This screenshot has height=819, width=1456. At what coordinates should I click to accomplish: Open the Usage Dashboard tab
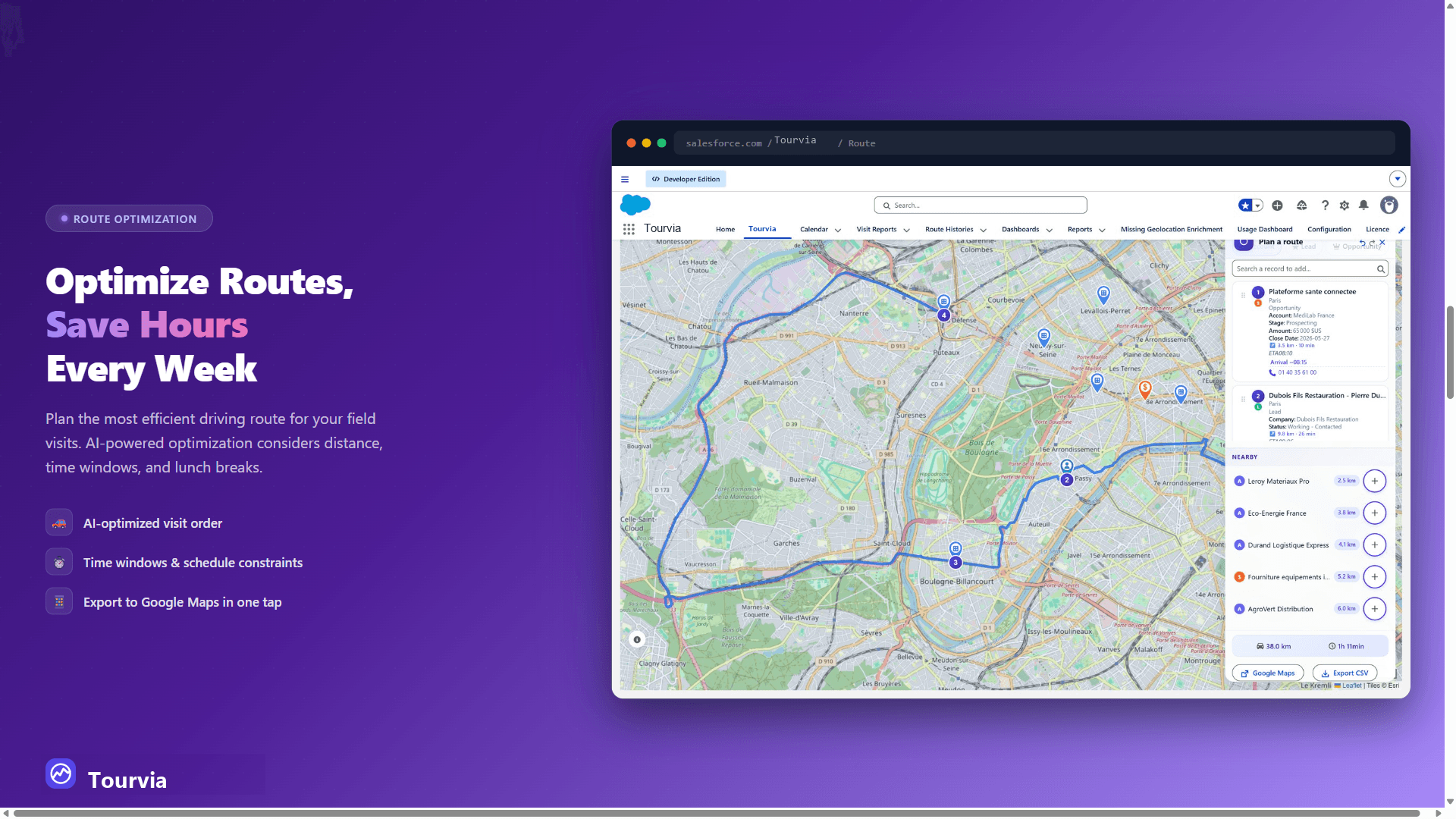click(1264, 230)
